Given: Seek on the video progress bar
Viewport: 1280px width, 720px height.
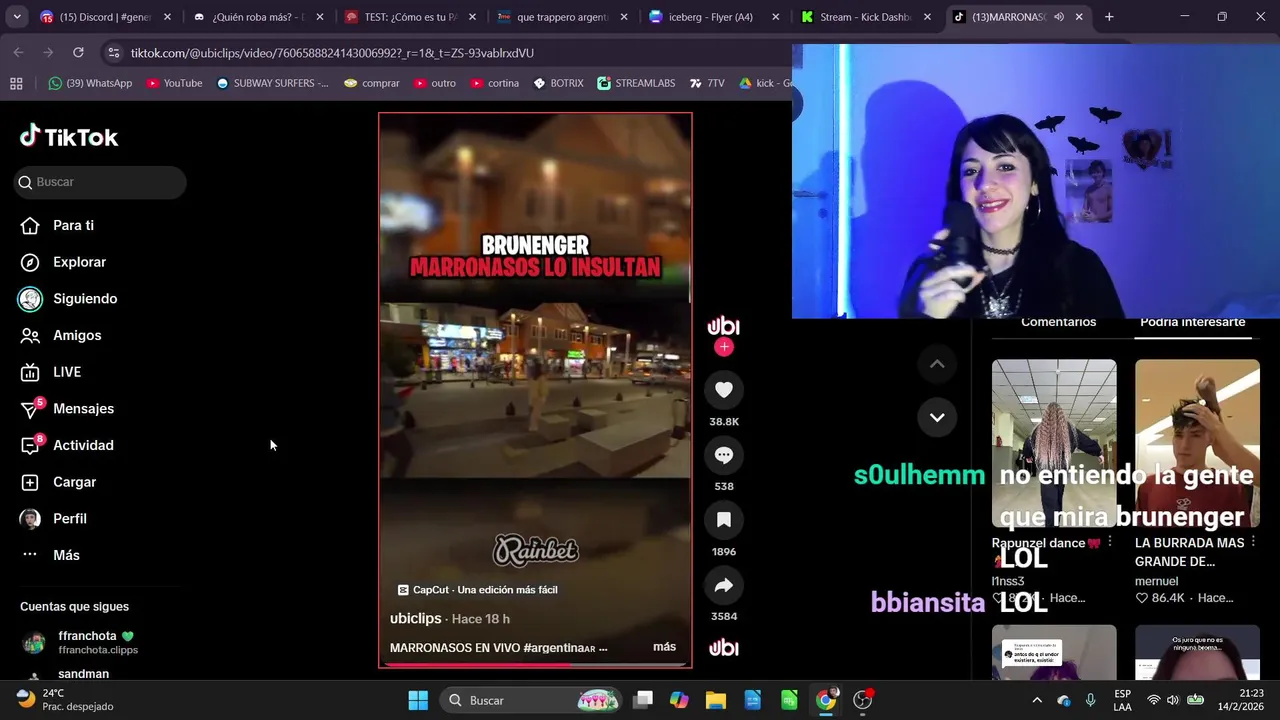Looking at the screenshot, I should (x=535, y=664).
